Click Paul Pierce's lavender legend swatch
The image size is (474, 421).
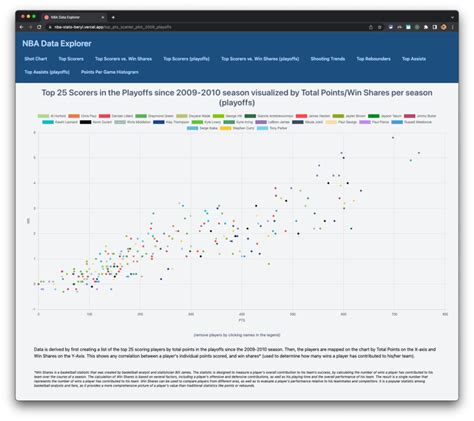[x=365, y=122]
